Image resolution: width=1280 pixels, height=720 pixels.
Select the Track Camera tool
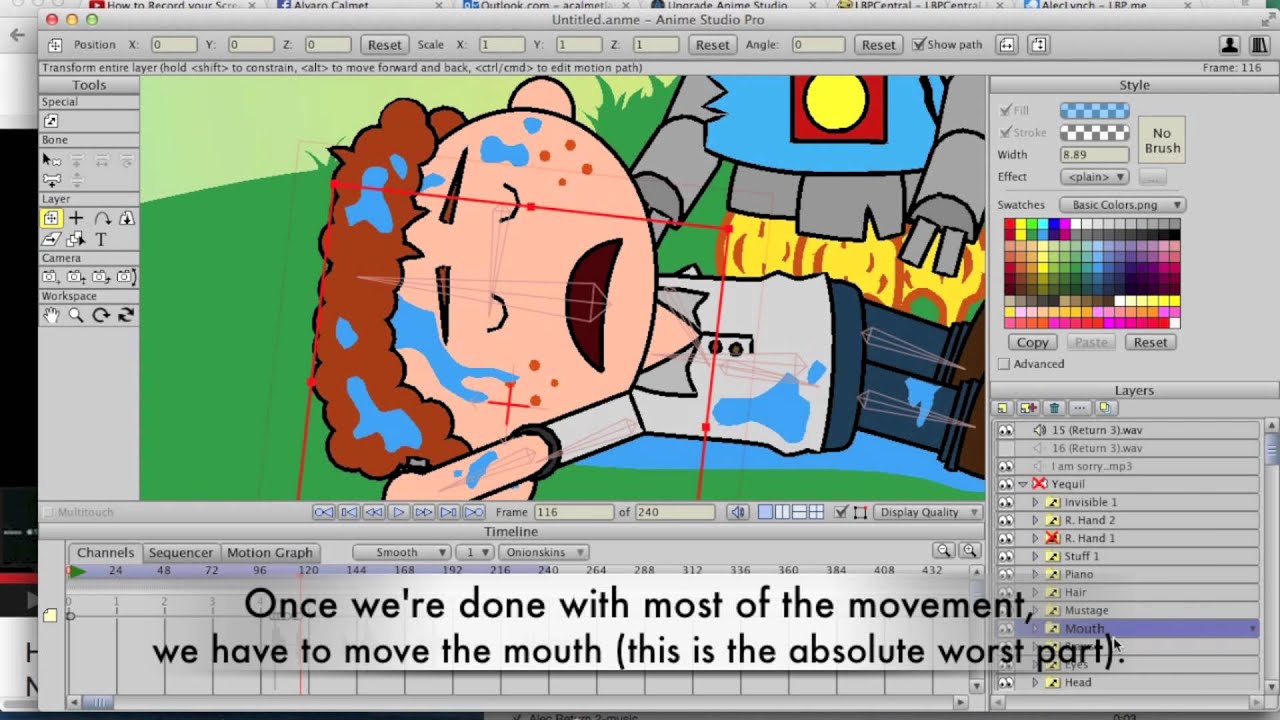click(x=51, y=277)
